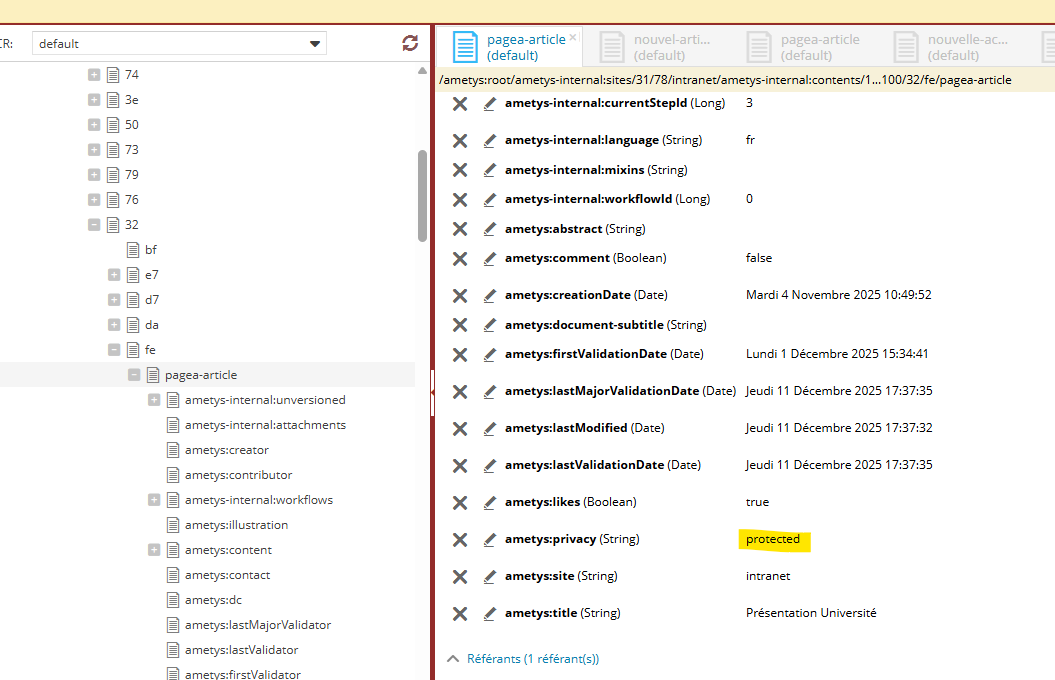Expand ametys-internal:workflows node
Image resolution: width=1055 pixels, height=680 pixels.
154,500
